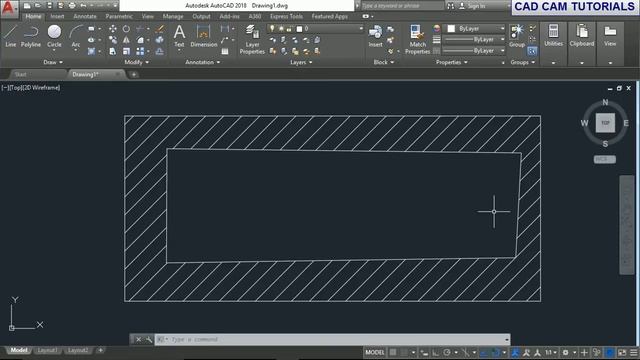Select the Circle tool
The width and height of the screenshot is (640, 360).
(54, 36)
